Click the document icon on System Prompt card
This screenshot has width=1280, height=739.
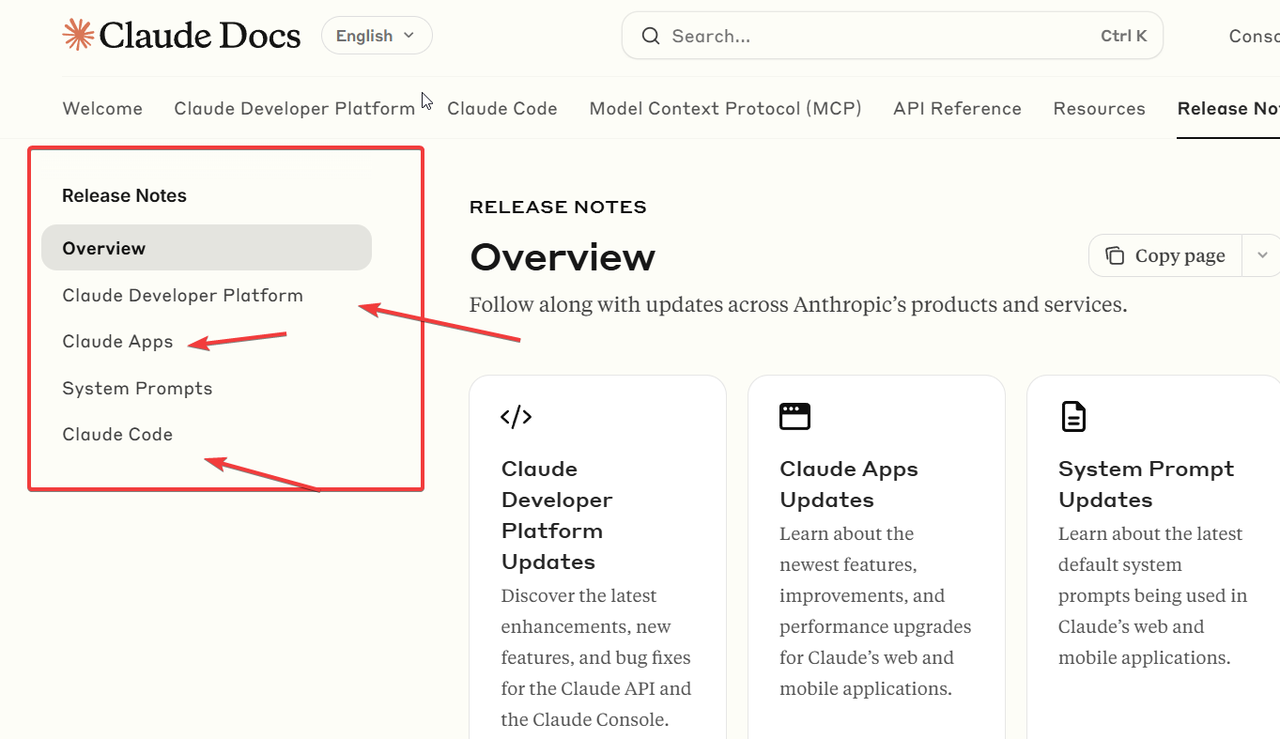(1073, 417)
